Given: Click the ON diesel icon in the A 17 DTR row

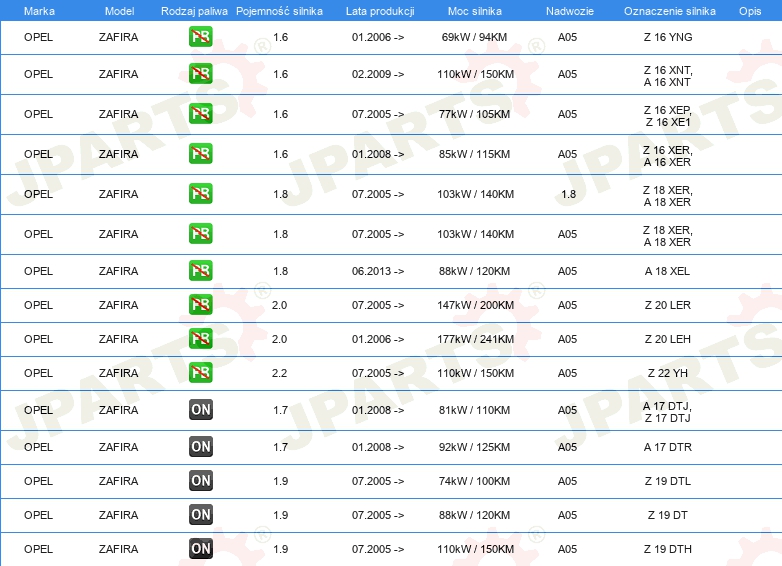Looking at the screenshot, I should point(201,447).
